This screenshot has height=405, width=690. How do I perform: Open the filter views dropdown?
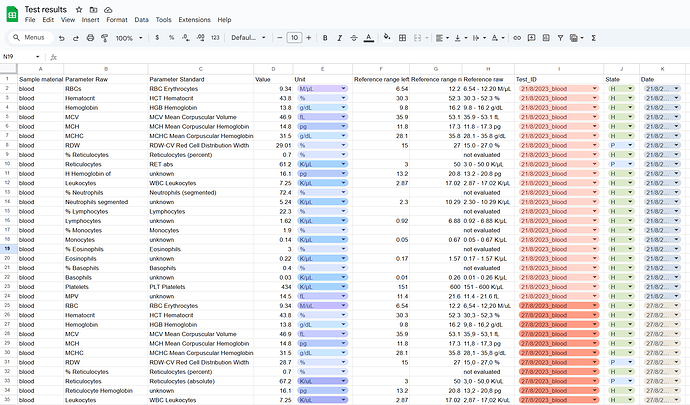[x=576, y=38]
